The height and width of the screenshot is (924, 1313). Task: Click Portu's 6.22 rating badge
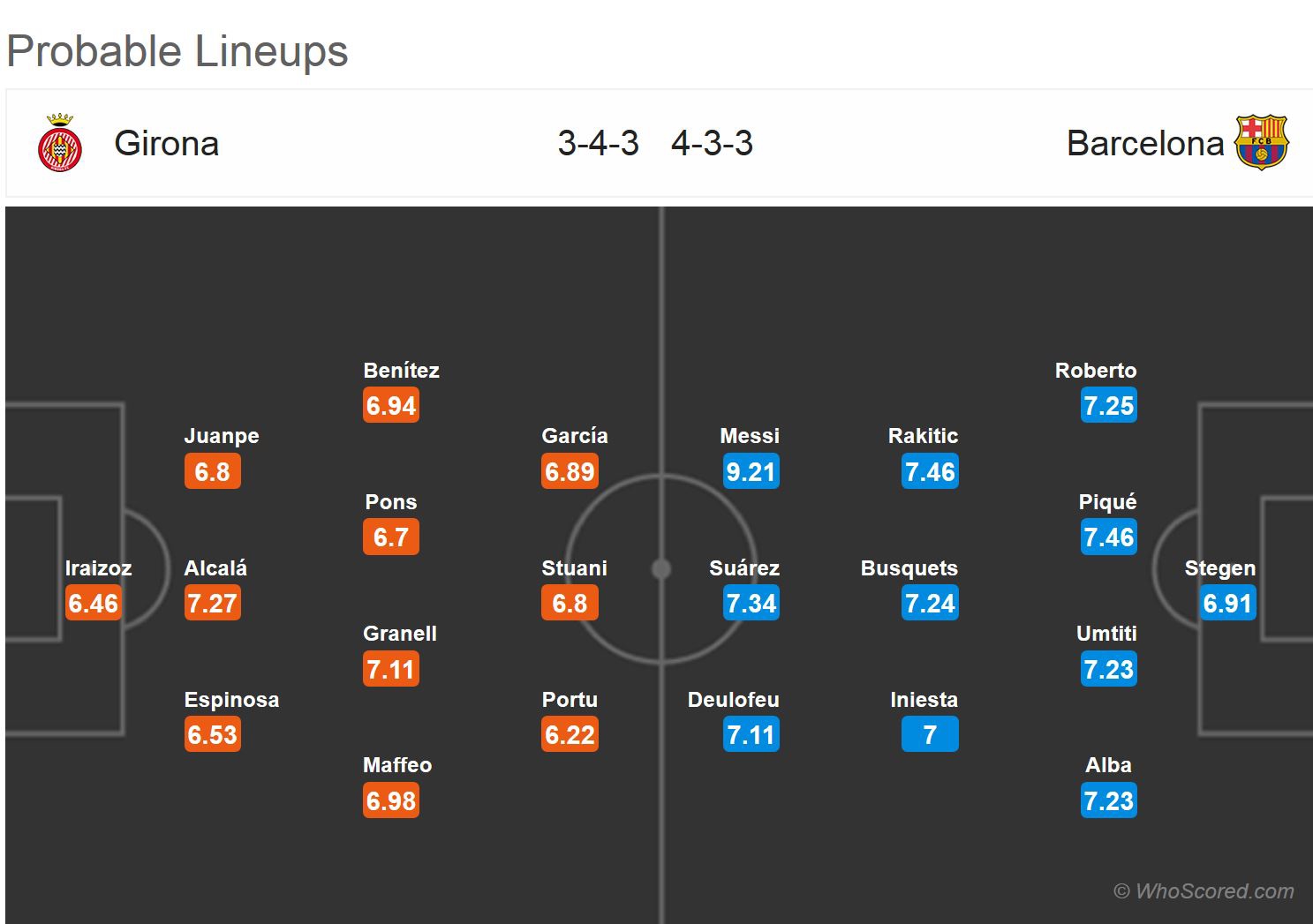tap(570, 735)
